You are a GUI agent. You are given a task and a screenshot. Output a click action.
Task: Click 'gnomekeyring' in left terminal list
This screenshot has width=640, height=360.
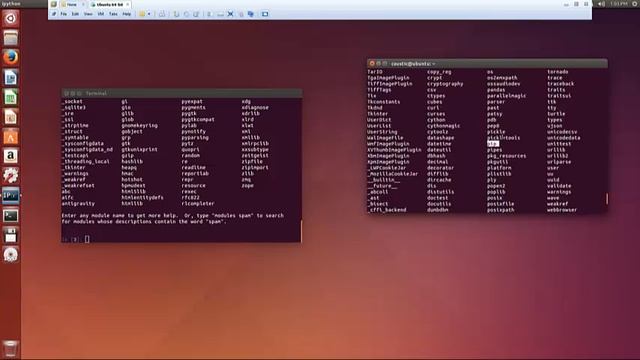(140, 126)
